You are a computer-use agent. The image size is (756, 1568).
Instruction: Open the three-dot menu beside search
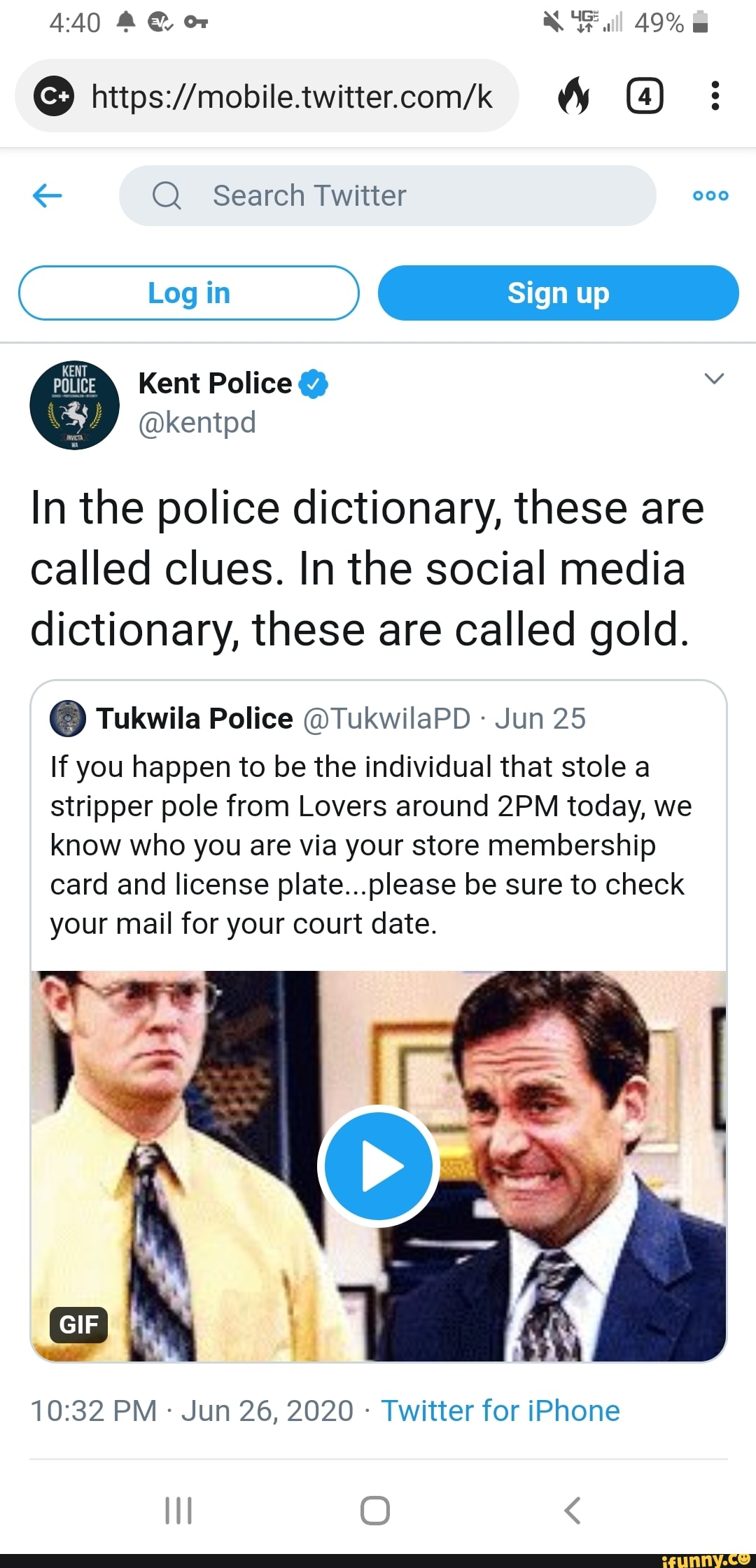coord(710,195)
